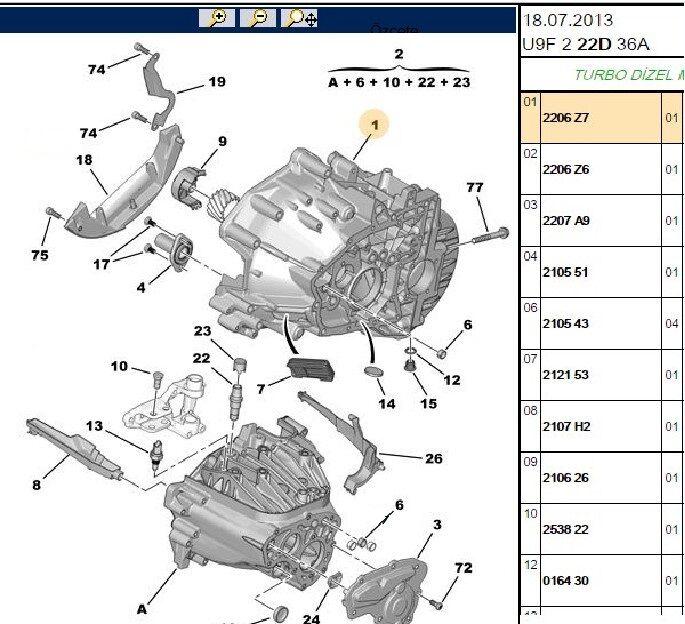Viewport: 685px width, 624px height.
Task: Click part number 0164 30 in table
Action: (564, 581)
